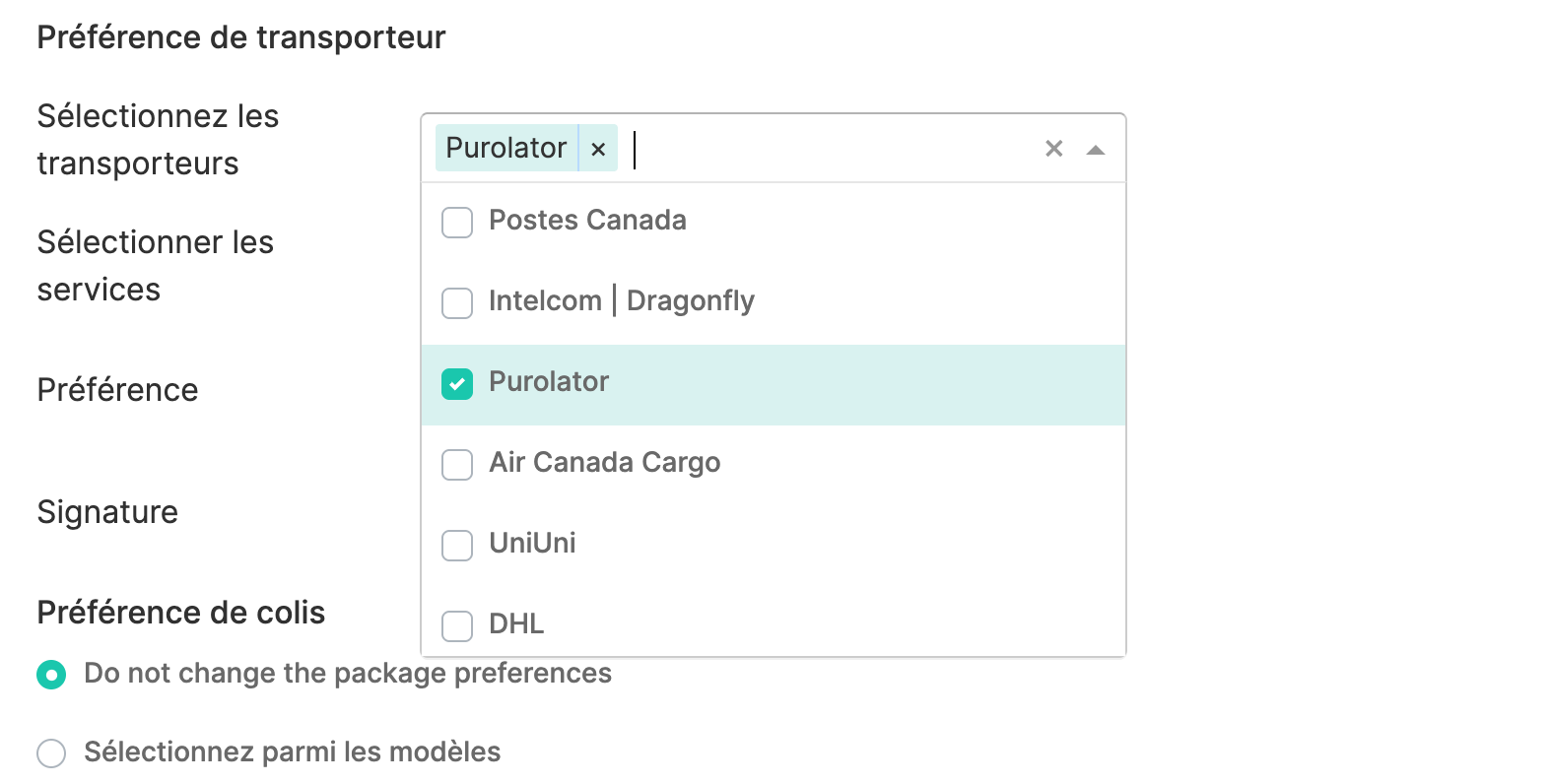Click inside the carrier search input field

point(828,149)
